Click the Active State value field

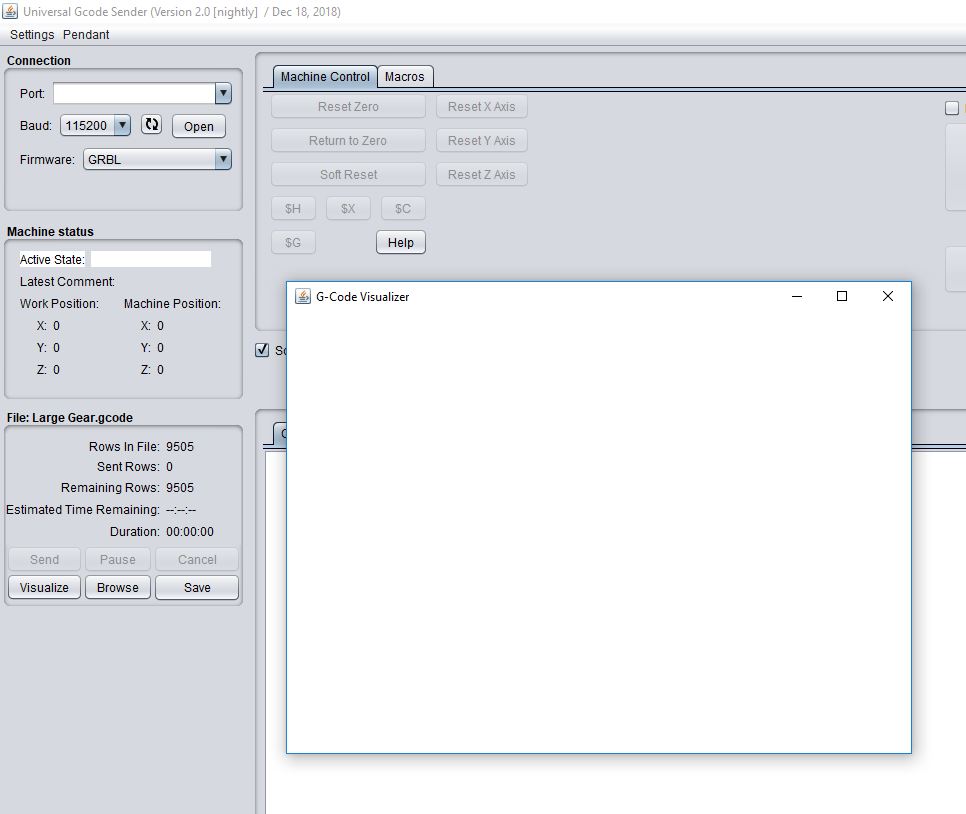pyautogui.click(x=151, y=259)
